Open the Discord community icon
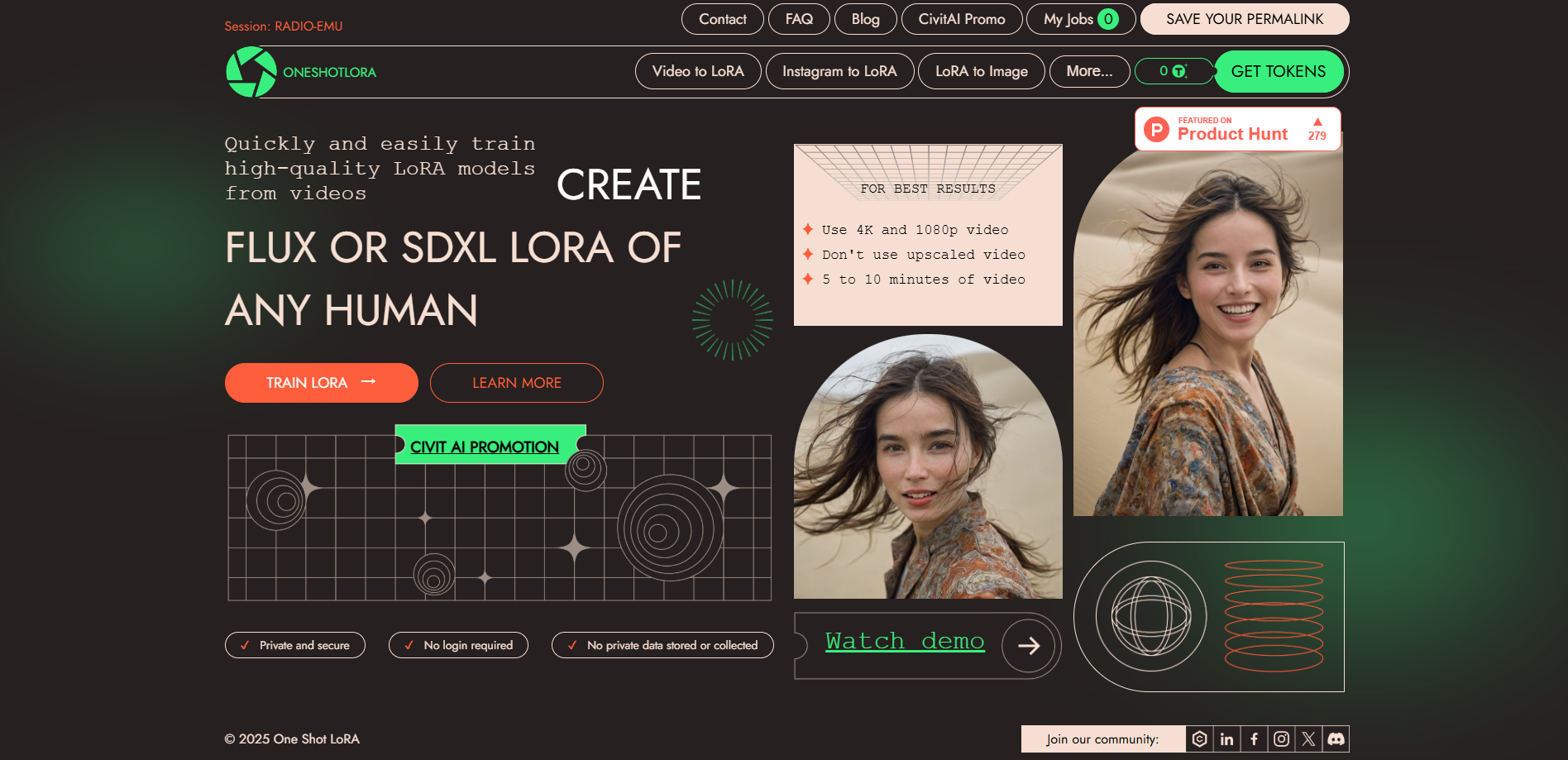The height and width of the screenshot is (760, 1568). click(x=1335, y=738)
